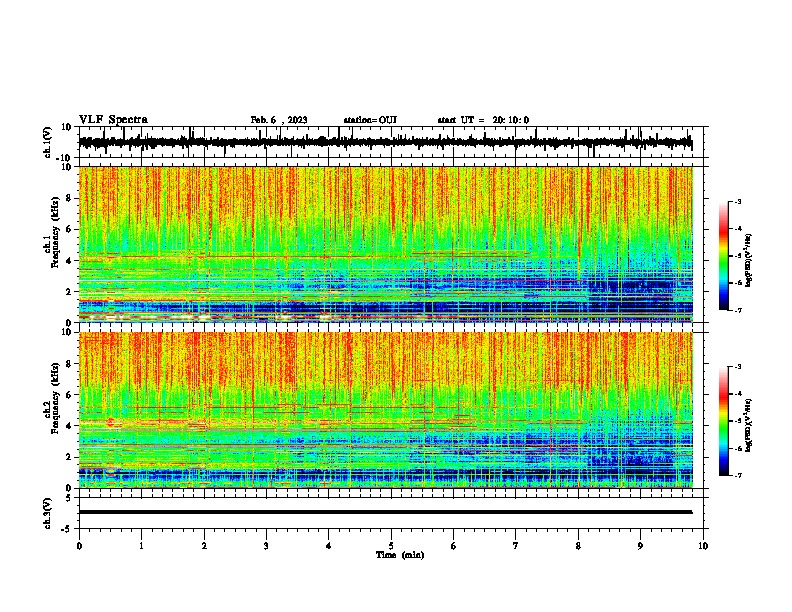Select the date text "Feb. 6, 2023"
This screenshot has height=612, width=792.
pos(279,120)
